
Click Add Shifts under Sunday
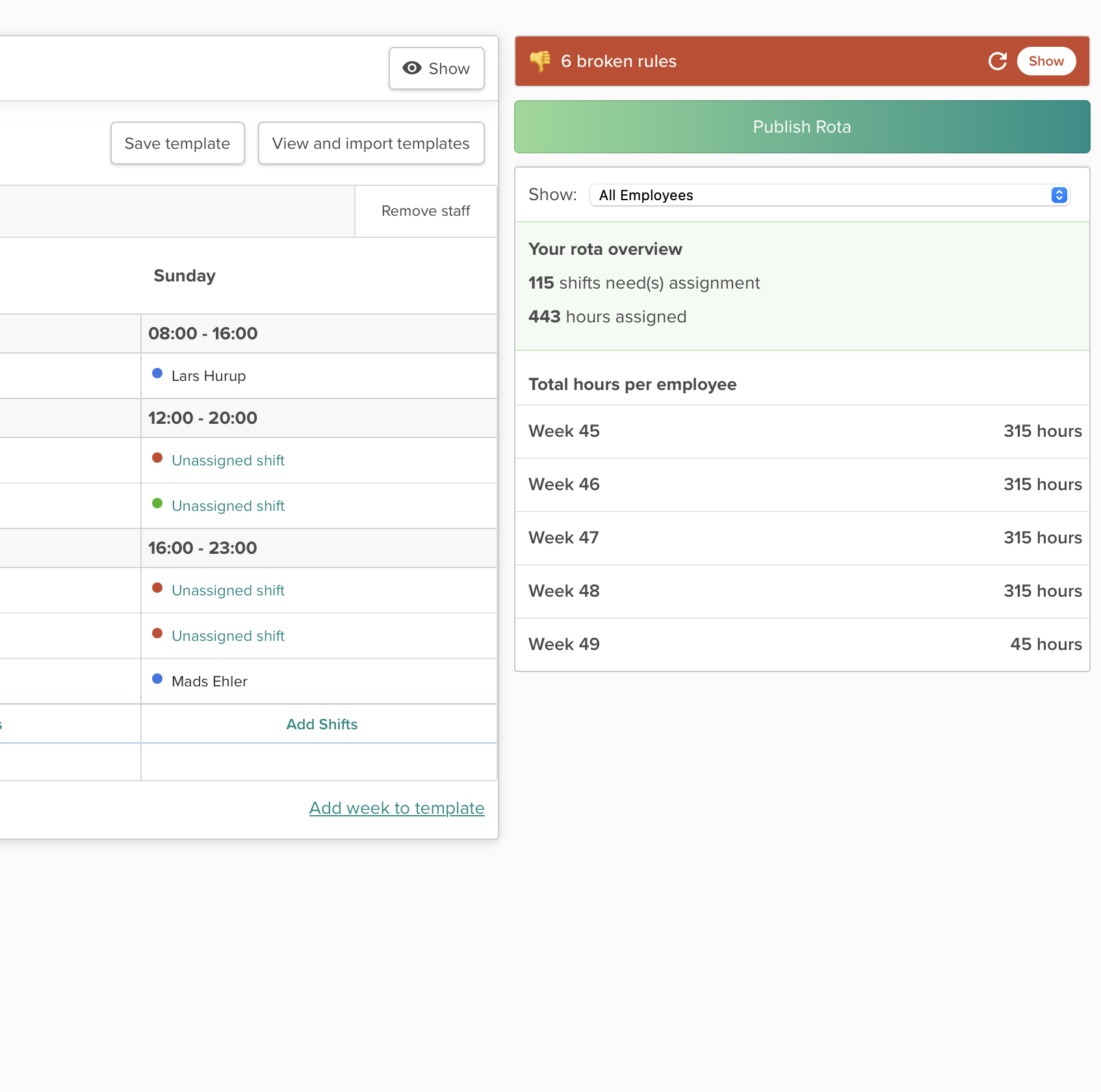pos(322,724)
